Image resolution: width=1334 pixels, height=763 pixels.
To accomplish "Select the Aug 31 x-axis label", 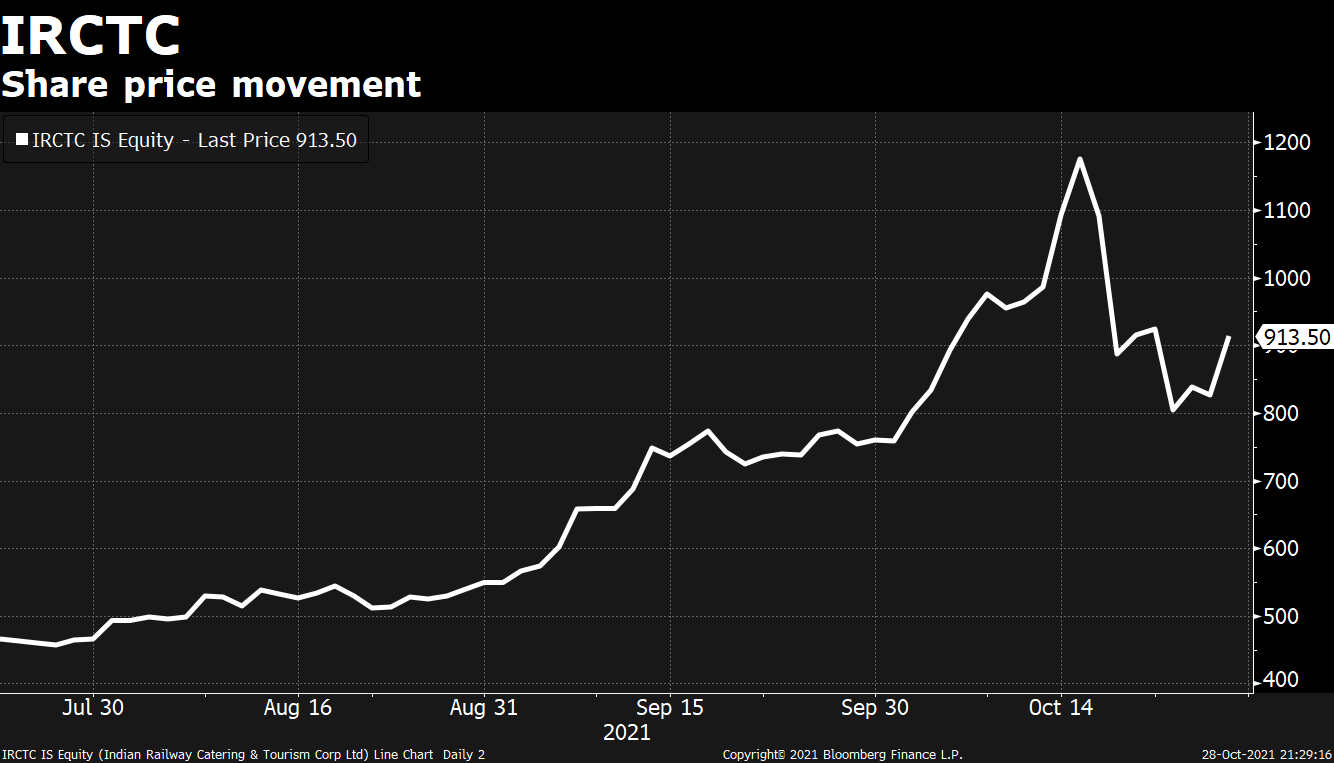I will (x=484, y=708).
